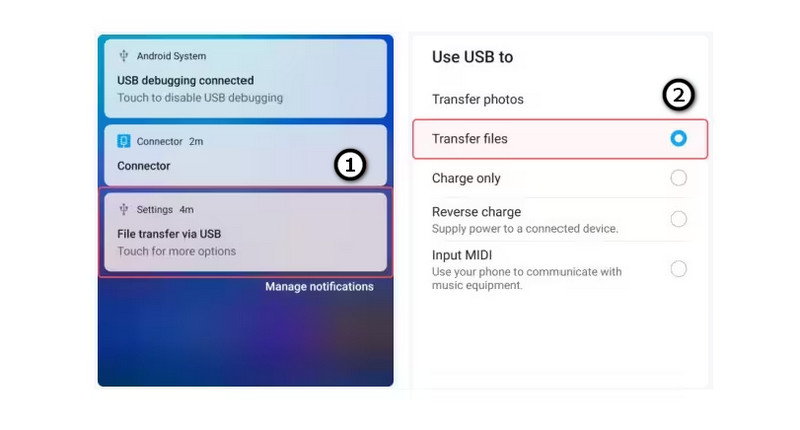
Task: Open File transfer via USB notification
Action: tap(245, 232)
